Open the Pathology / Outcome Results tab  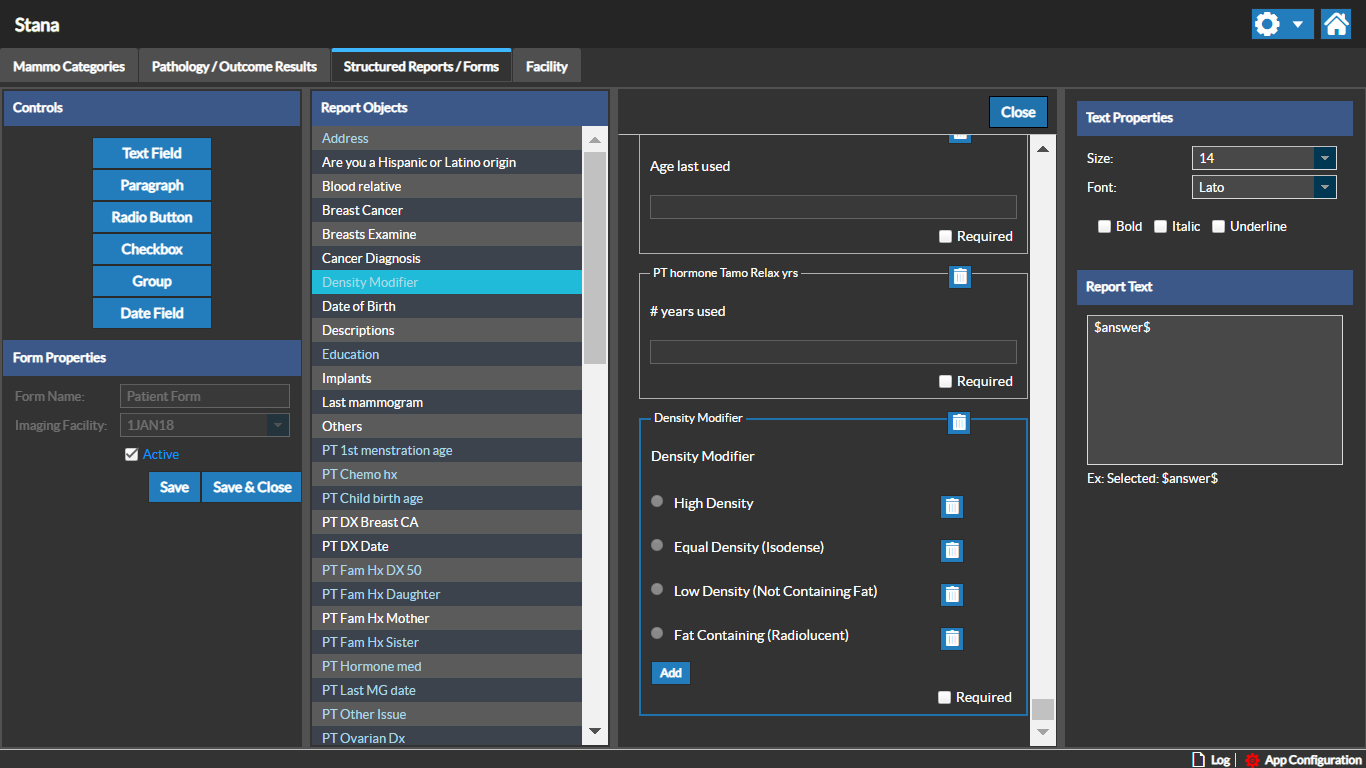pyautogui.click(x=234, y=67)
